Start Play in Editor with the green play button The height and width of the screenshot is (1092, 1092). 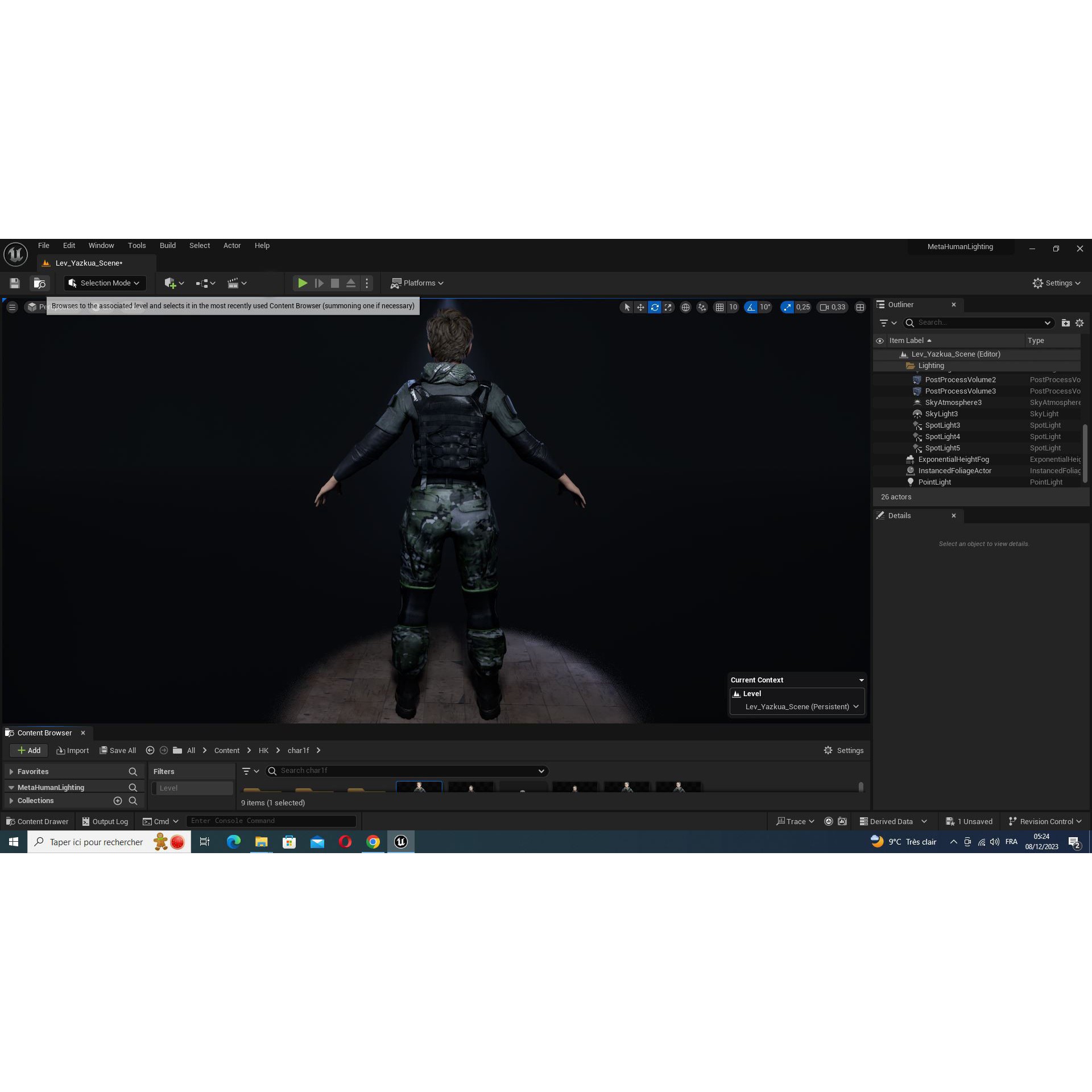pos(303,283)
